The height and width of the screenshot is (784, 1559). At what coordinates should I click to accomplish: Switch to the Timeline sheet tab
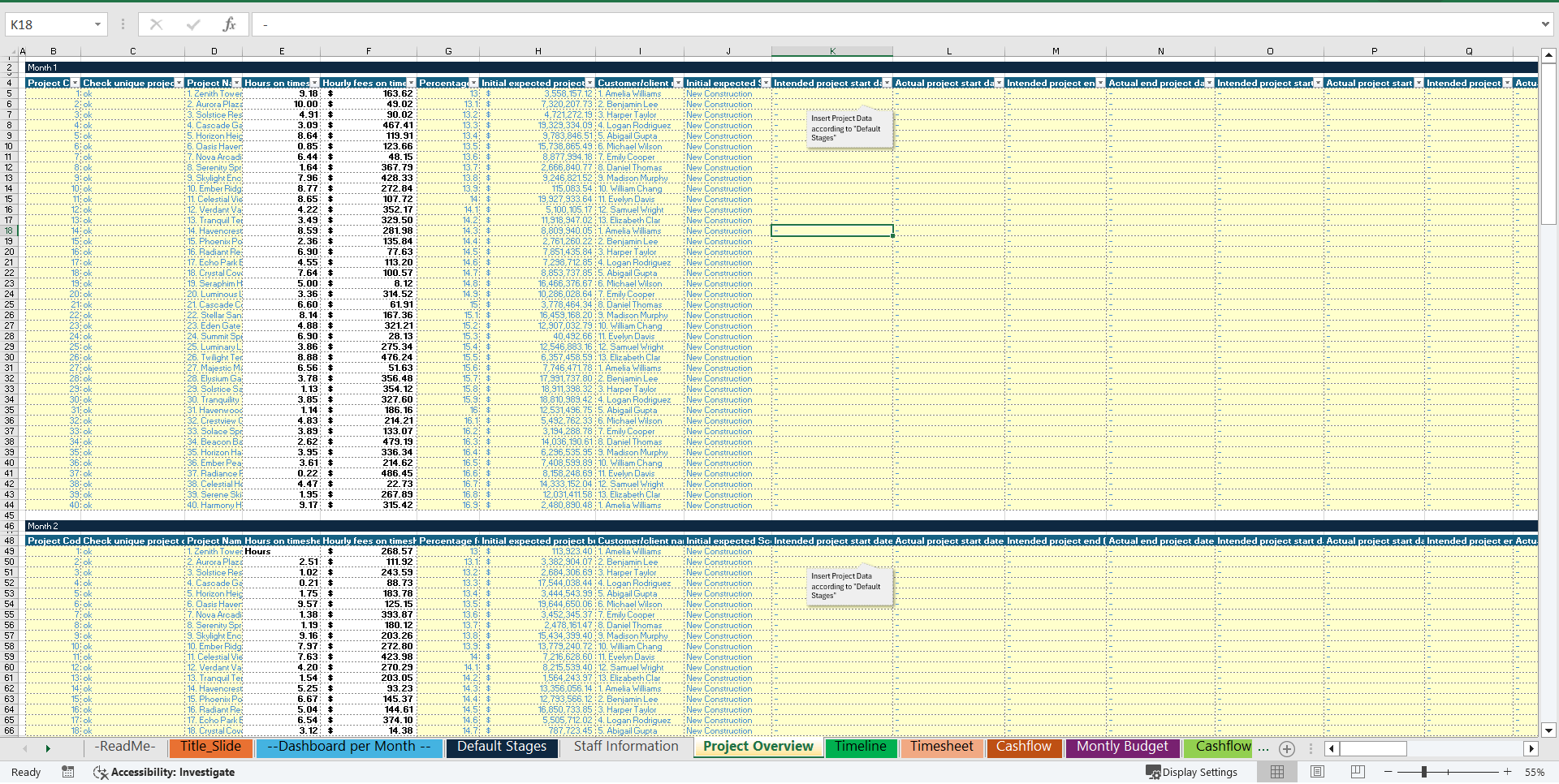pyautogui.click(x=861, y=747)
